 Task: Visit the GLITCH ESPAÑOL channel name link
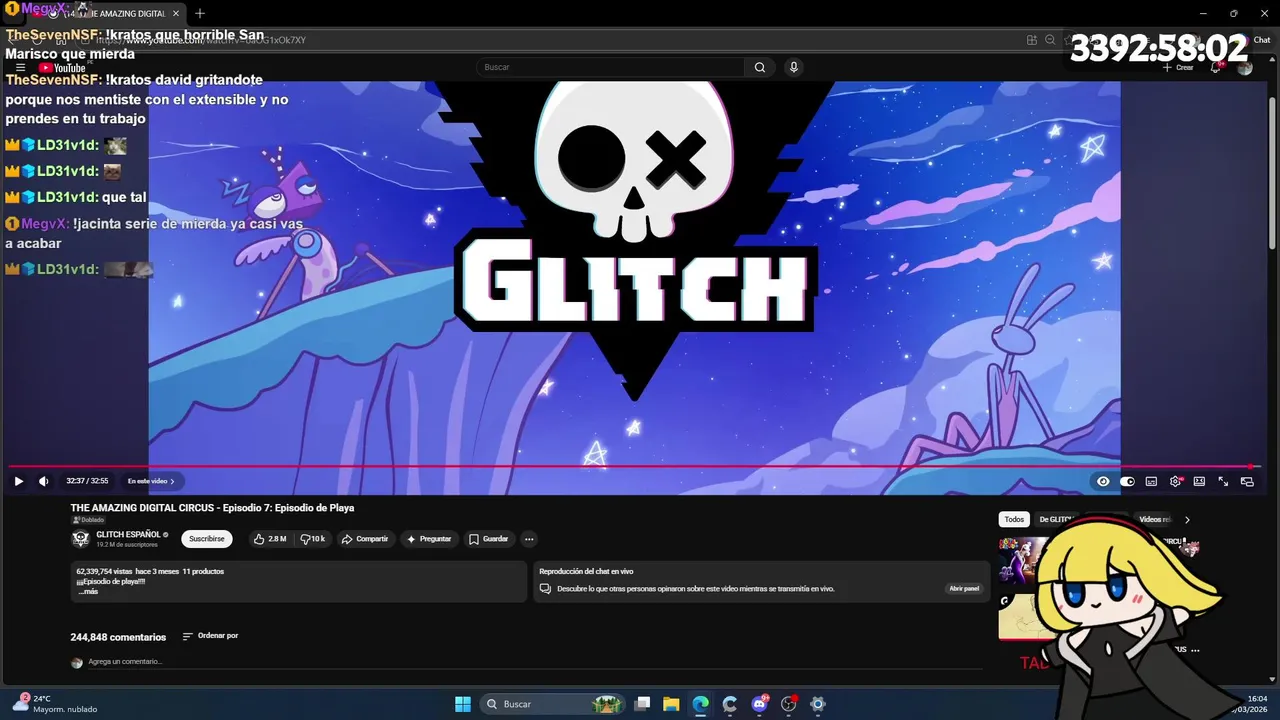click(128, 535)
